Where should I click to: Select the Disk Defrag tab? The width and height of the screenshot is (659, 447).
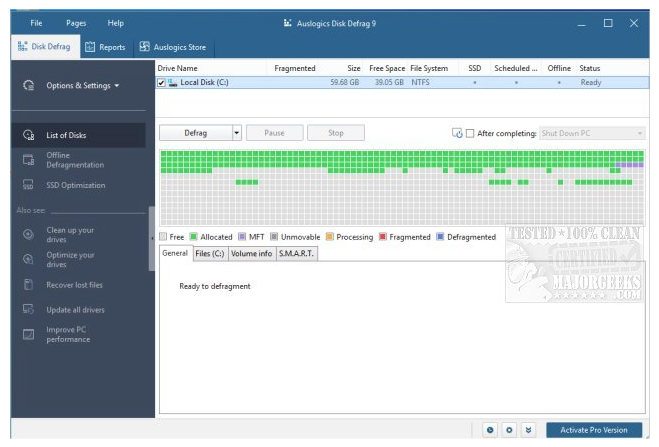(45, 46)
